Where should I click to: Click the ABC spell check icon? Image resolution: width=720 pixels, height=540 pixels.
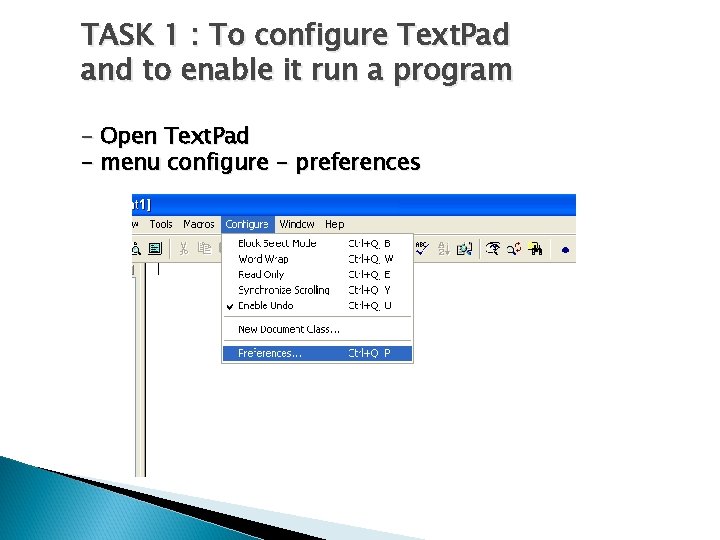coord(422,248)
